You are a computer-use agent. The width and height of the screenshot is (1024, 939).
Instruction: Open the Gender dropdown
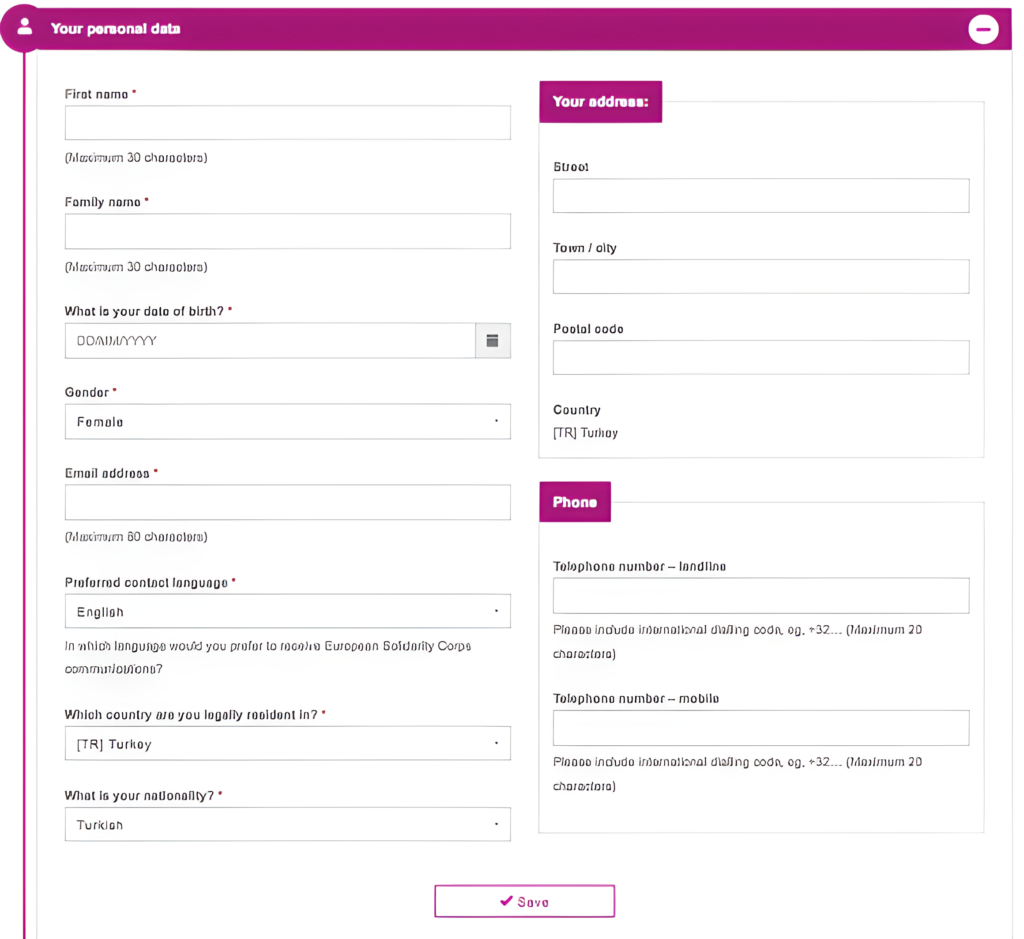287,421
